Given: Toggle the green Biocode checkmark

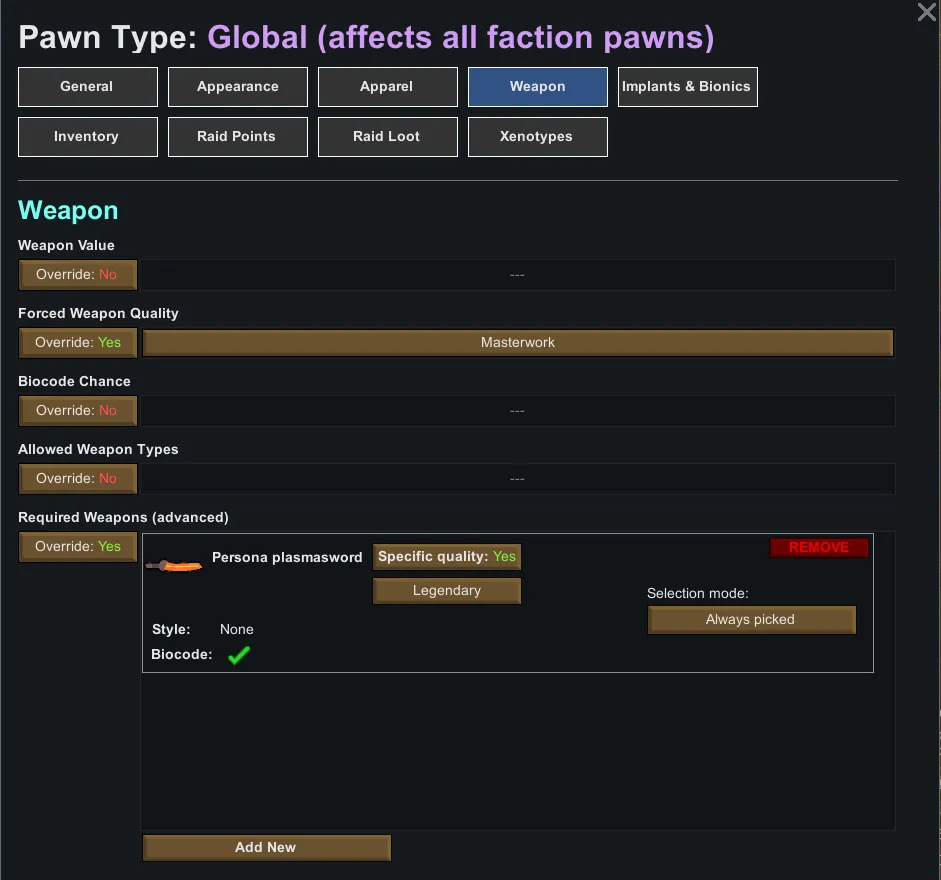Looking at the screenshot, I should tap(238, 656).
